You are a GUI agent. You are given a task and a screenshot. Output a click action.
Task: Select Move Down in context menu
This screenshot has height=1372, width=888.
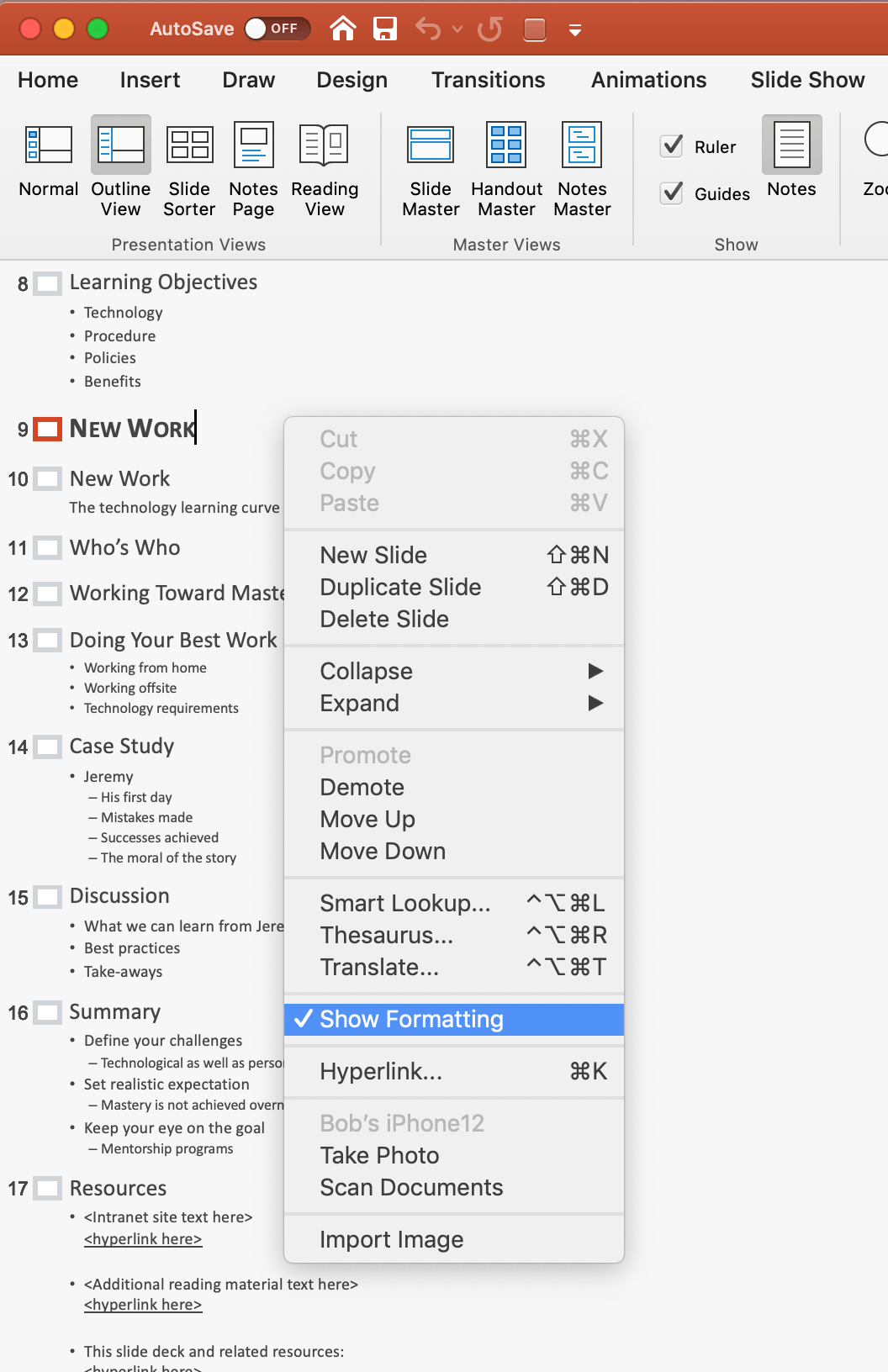click(x=454, y=851)
